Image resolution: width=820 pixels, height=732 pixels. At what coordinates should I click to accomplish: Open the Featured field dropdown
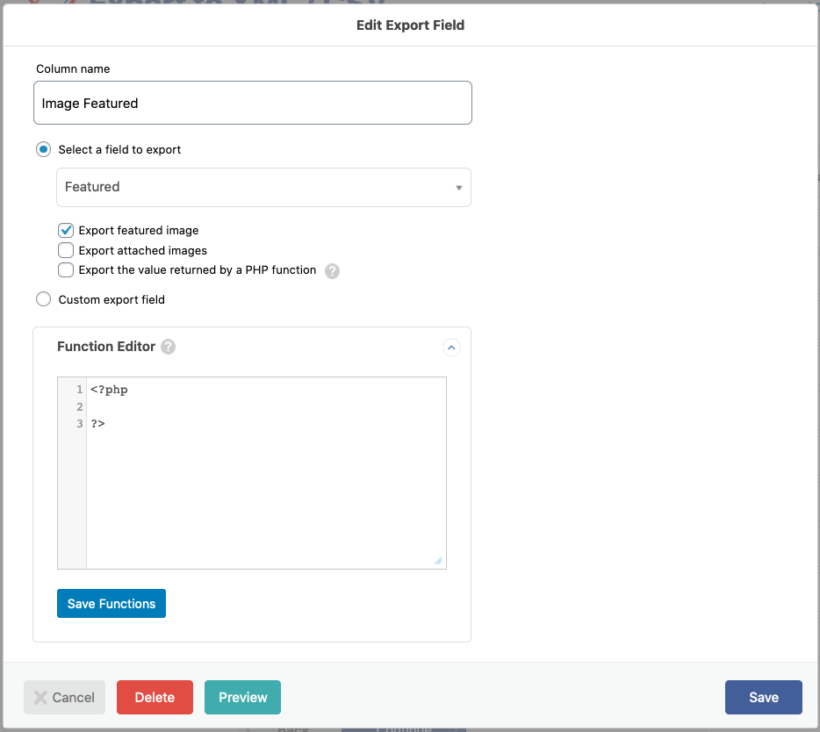(x=263, y=187)
